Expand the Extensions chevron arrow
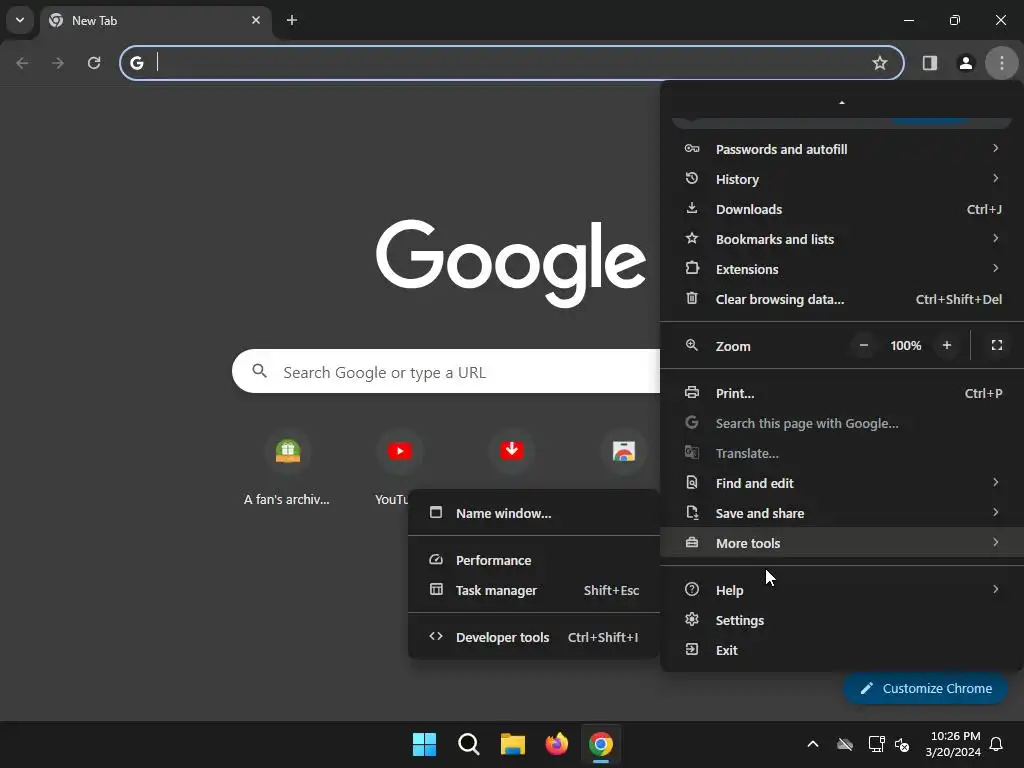Image resolution: width=1024 pixels, height=768 pixels. pos(995,268)
